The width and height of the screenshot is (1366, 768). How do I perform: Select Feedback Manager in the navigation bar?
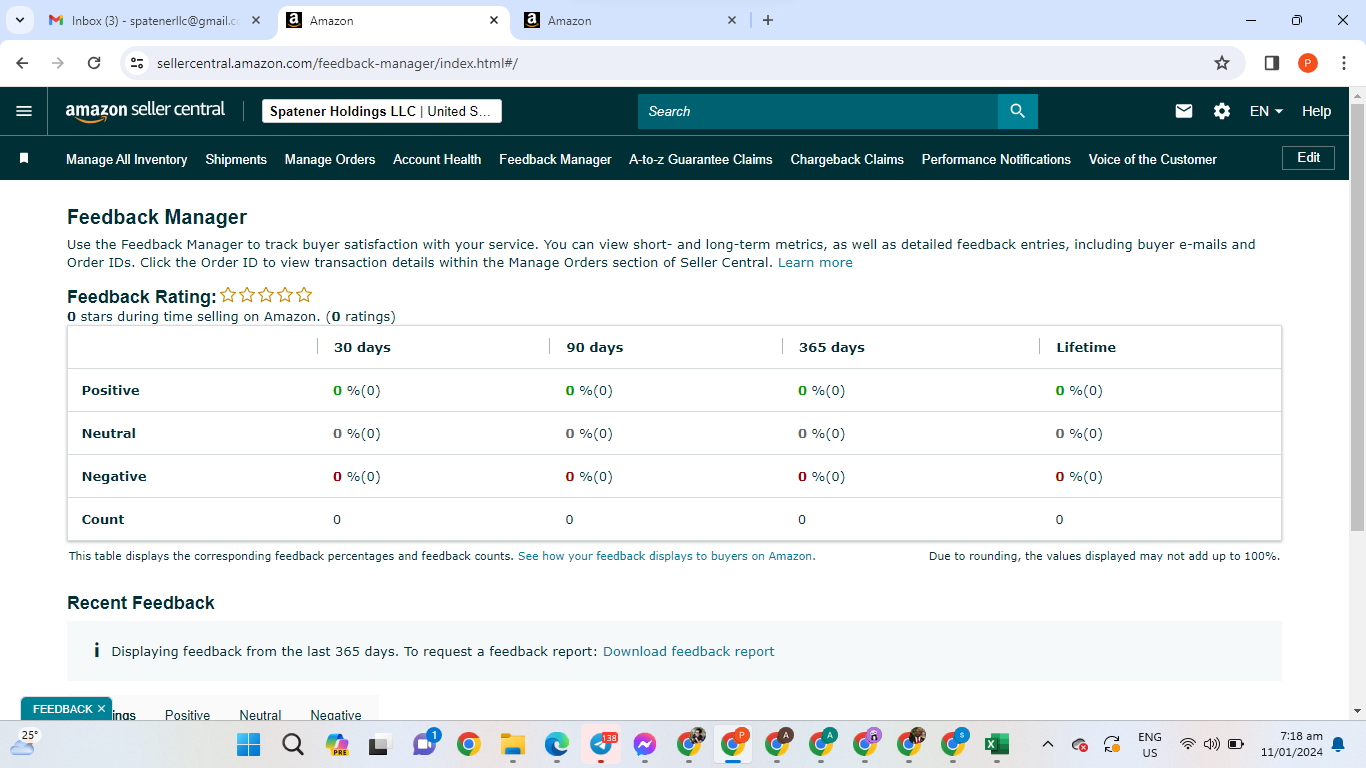pyautogui.click(x=555, y=159)
